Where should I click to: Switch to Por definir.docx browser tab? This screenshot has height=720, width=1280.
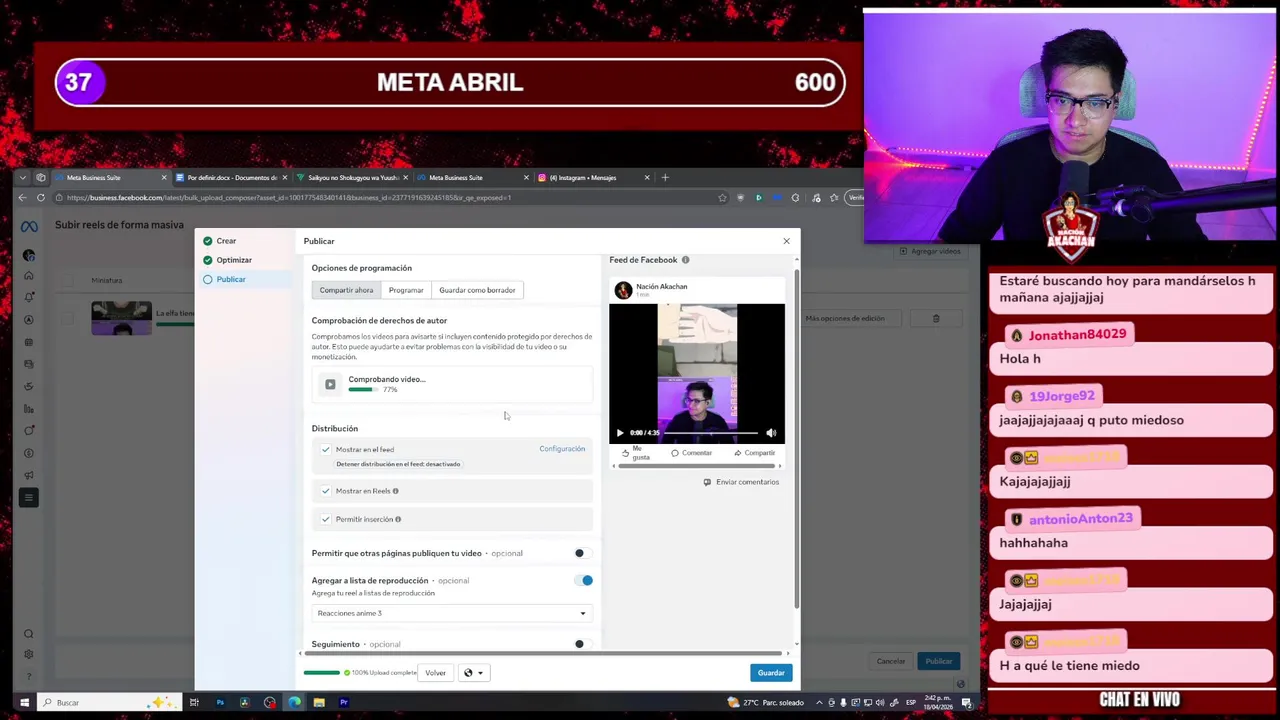pyautogui.click(x=231, y=177)
